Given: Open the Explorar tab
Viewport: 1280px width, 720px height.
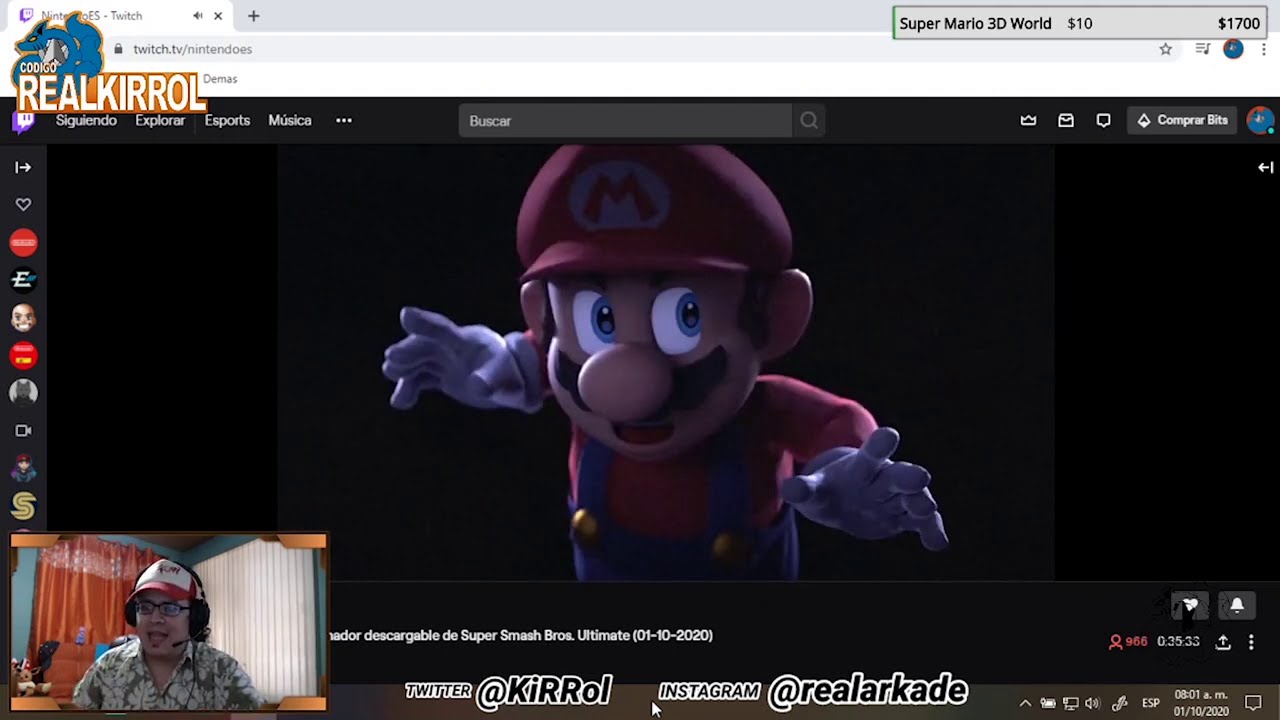Looking at the screenshot, I should click(x=160, y=120).
